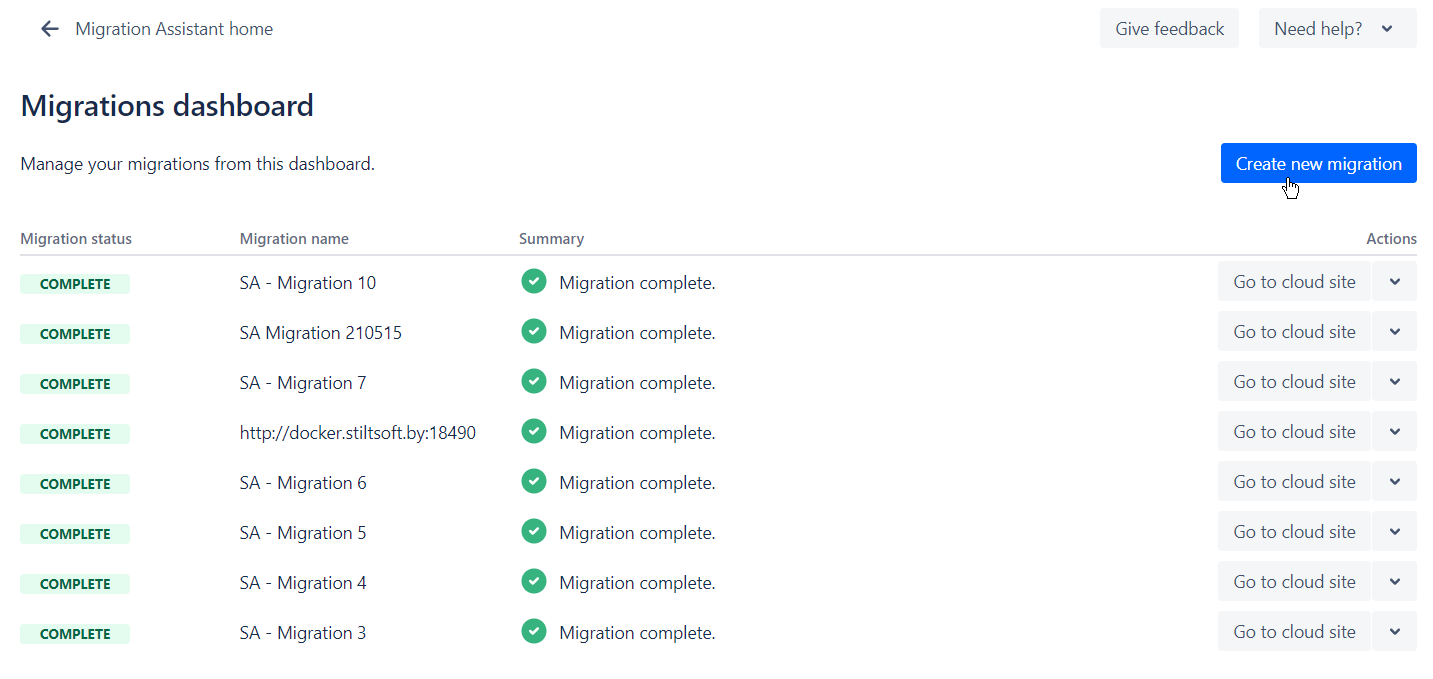The height and width of the screenshot is (679, 1433).
Task: Click green checkmark for SA - Migration 7
Action: pos(534,381)
